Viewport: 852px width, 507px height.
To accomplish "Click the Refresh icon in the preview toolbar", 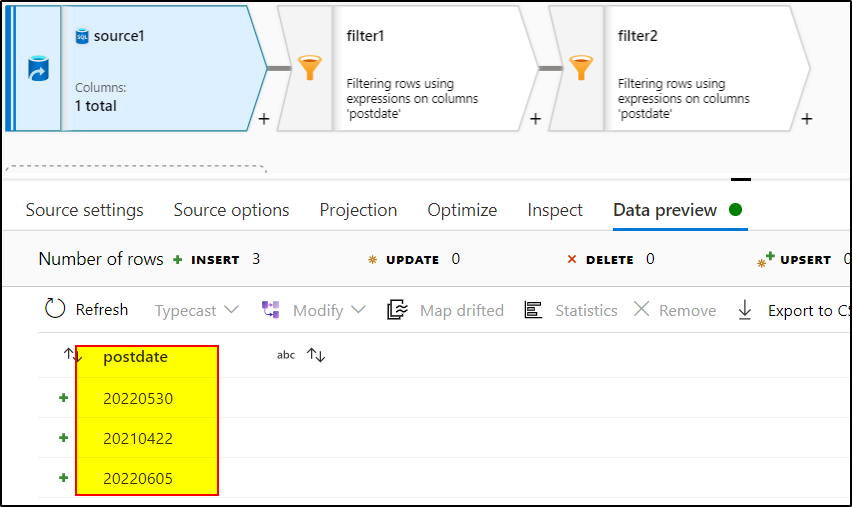I will click(55, 310).
